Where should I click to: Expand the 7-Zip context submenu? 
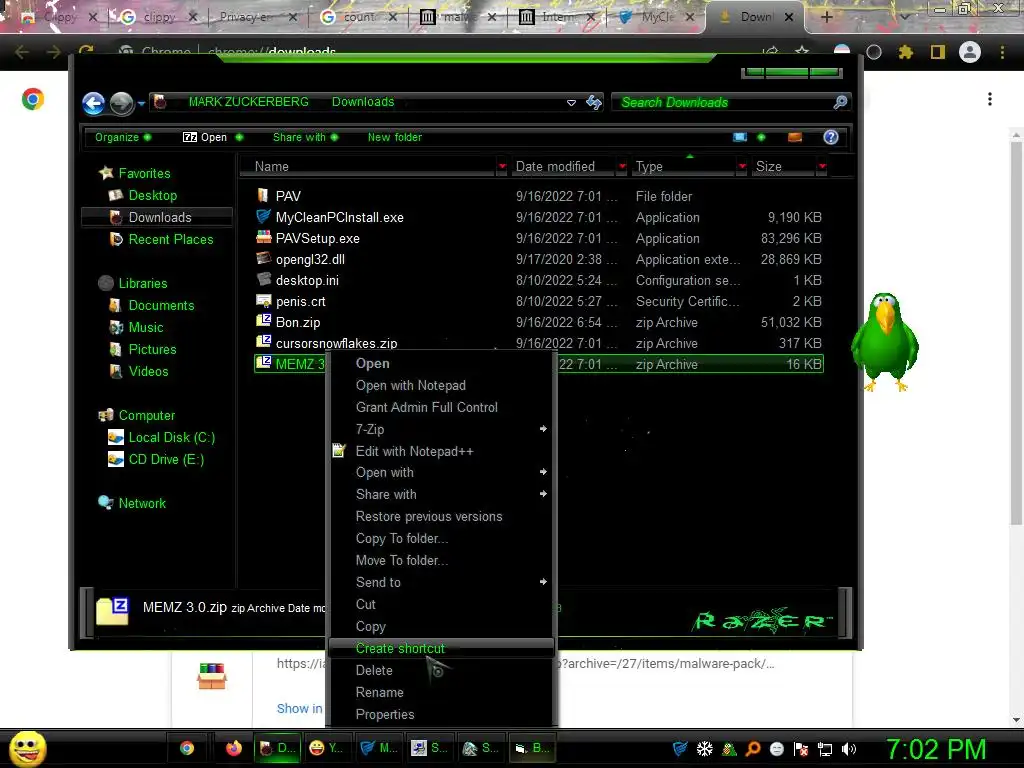pyautogui.click(x=441, y=429)
